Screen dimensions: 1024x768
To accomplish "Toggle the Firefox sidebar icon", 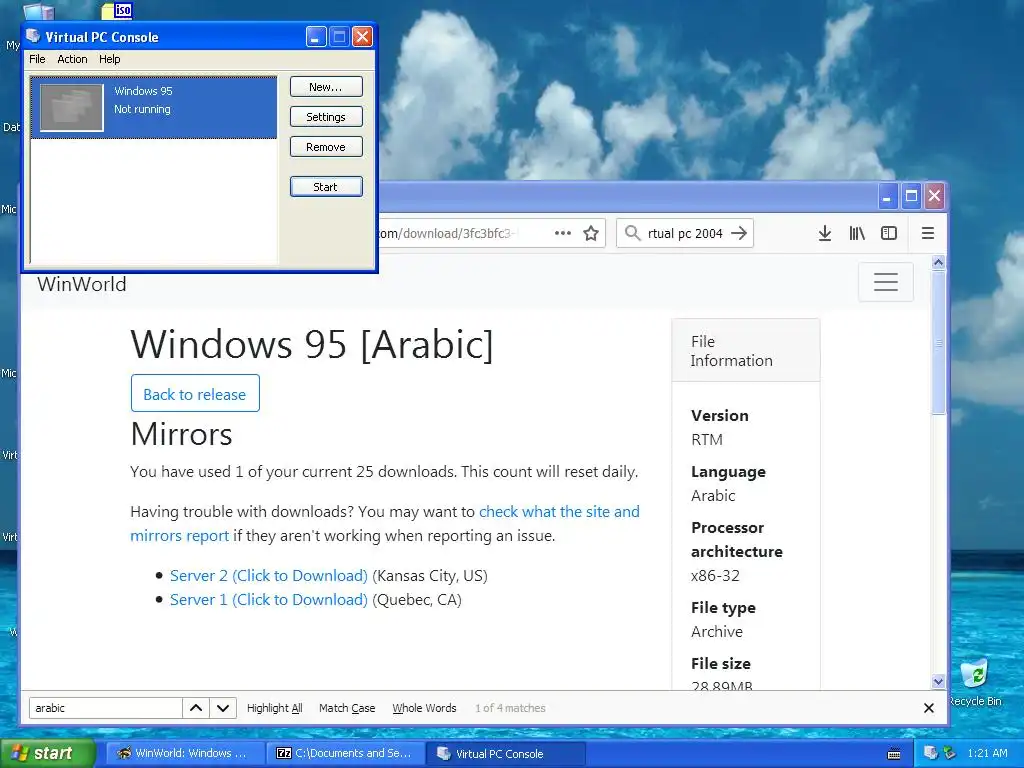I will pos(889,233).
